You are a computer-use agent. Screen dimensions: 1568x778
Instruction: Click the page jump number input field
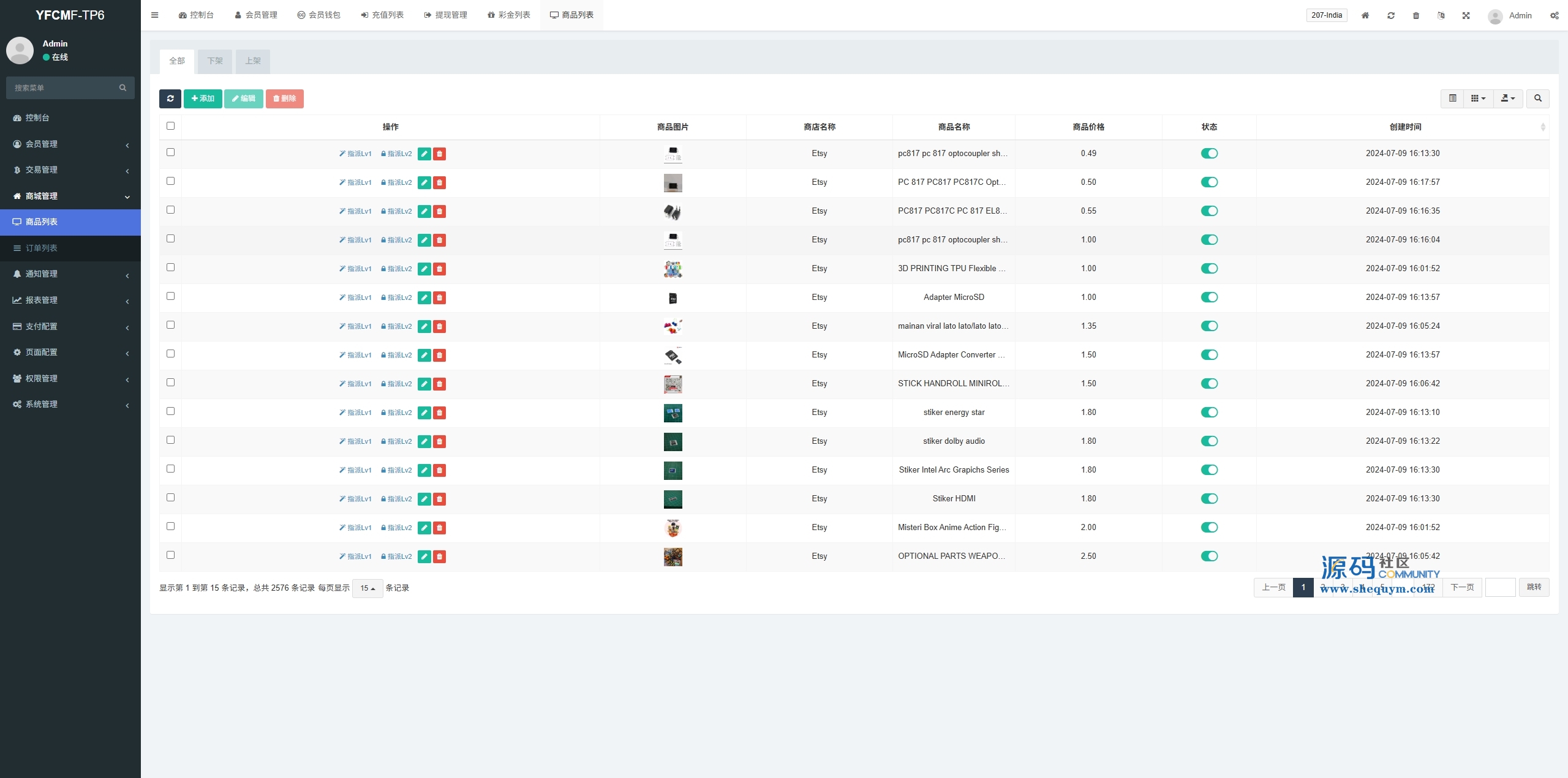pyautogui.click(x=1499, y=588)
